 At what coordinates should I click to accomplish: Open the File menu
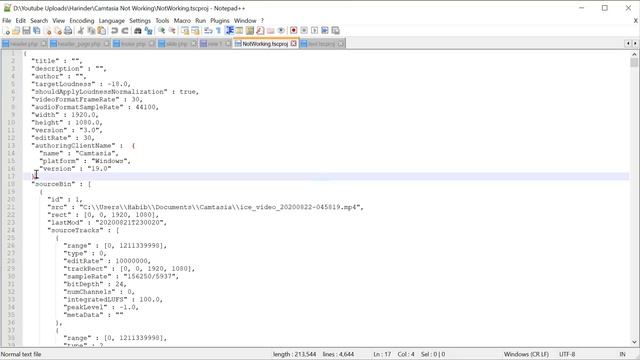click(x=7, y=20)
